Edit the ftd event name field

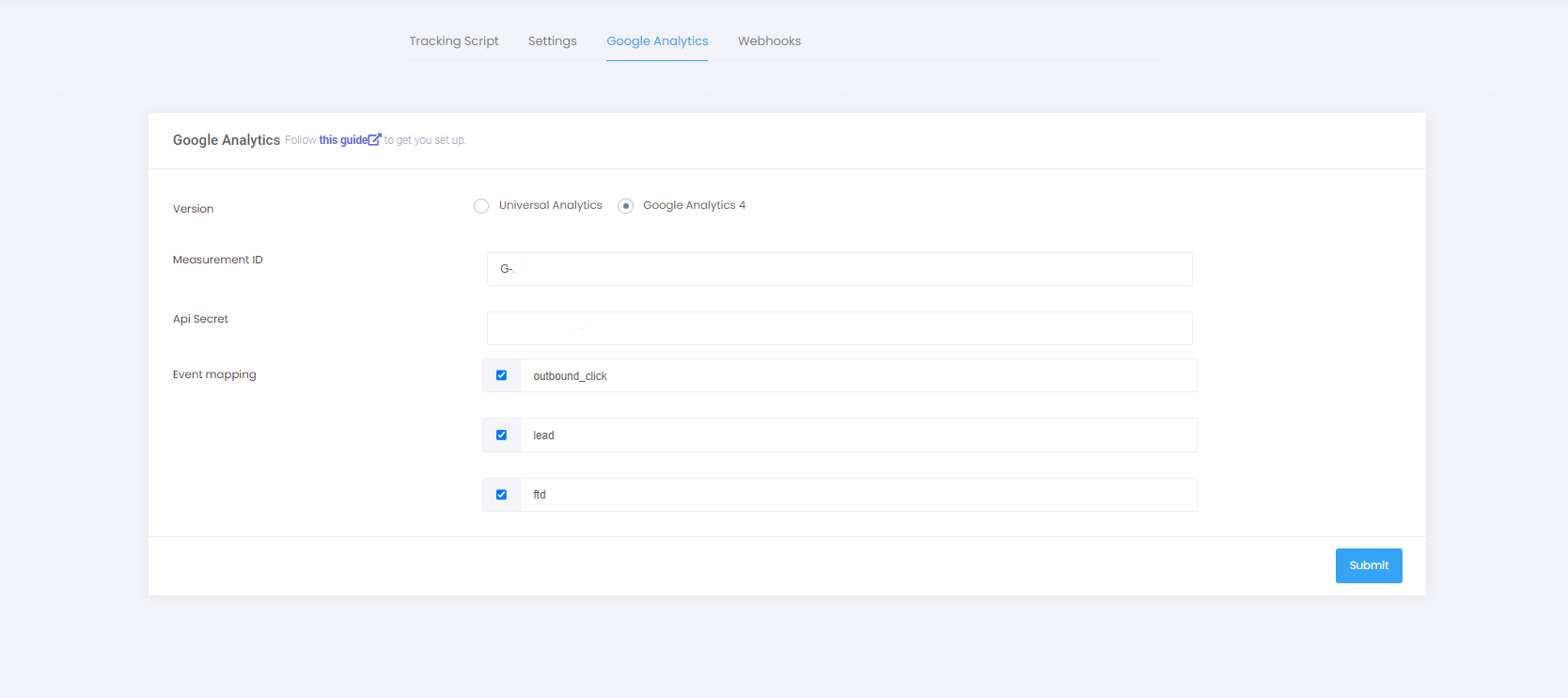tap(858, 495)
